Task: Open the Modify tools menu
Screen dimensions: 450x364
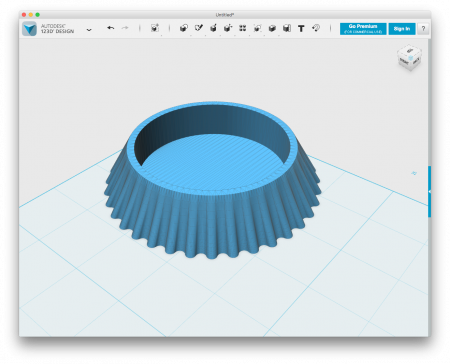Action: [228, 28]
